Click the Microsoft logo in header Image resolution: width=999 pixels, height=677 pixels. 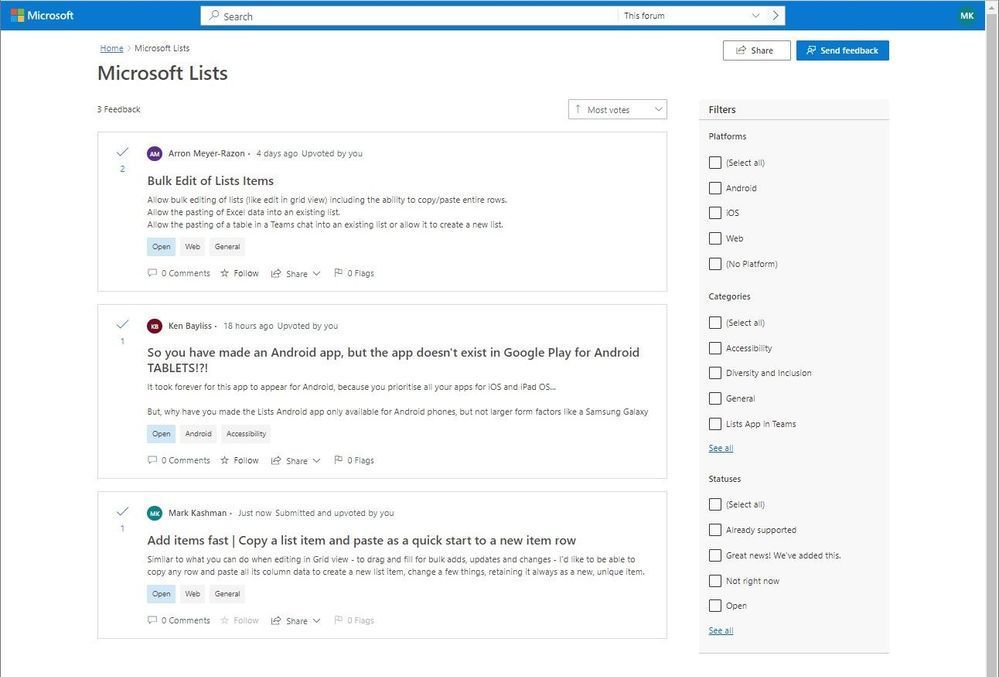click(43, 15)
